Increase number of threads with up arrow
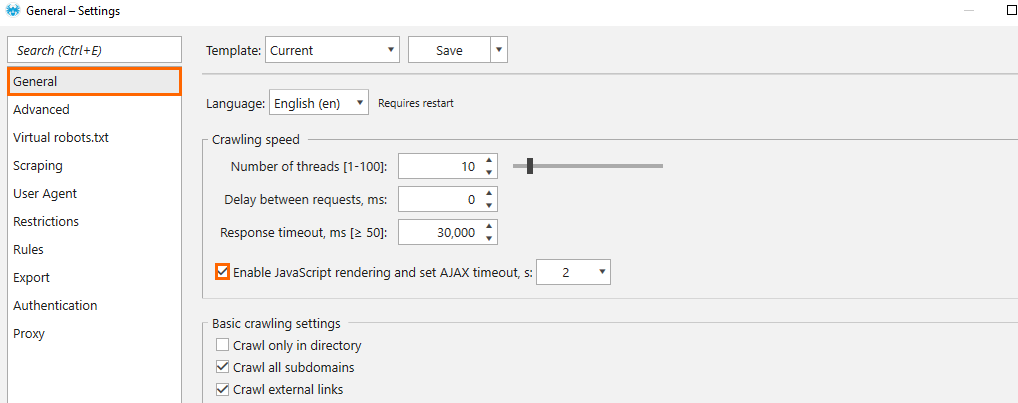 coord(490,161)
